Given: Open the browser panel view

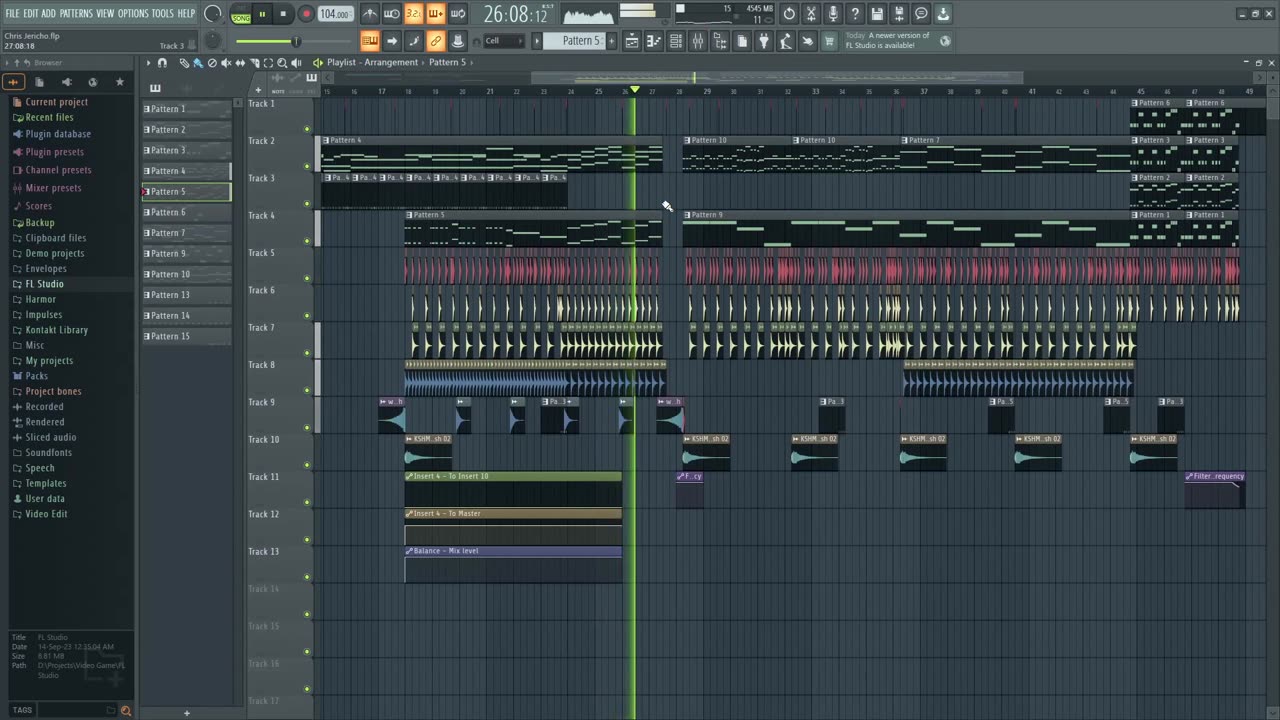Looking at the screenshot, I should tap(720, 41).
